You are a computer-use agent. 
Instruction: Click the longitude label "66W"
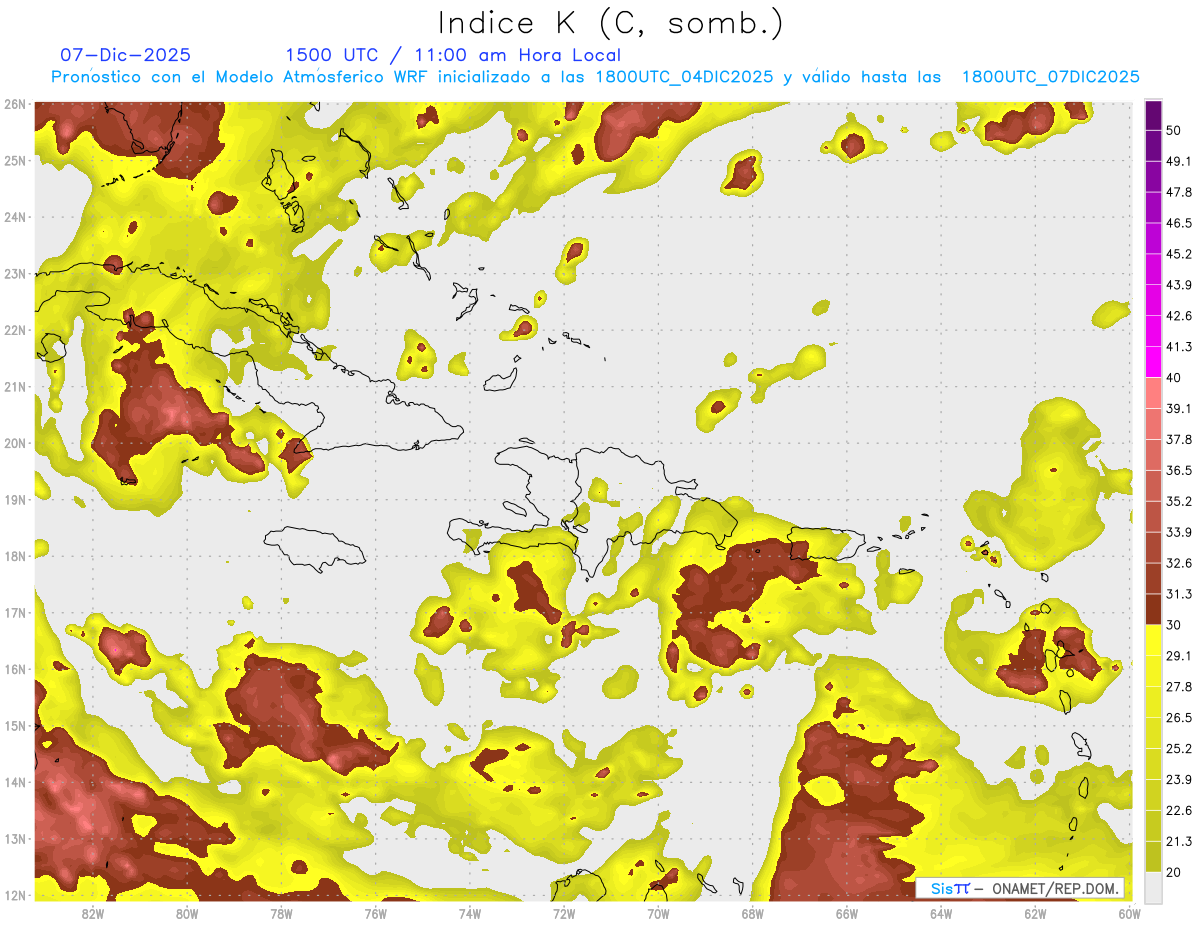pos(846,913)
